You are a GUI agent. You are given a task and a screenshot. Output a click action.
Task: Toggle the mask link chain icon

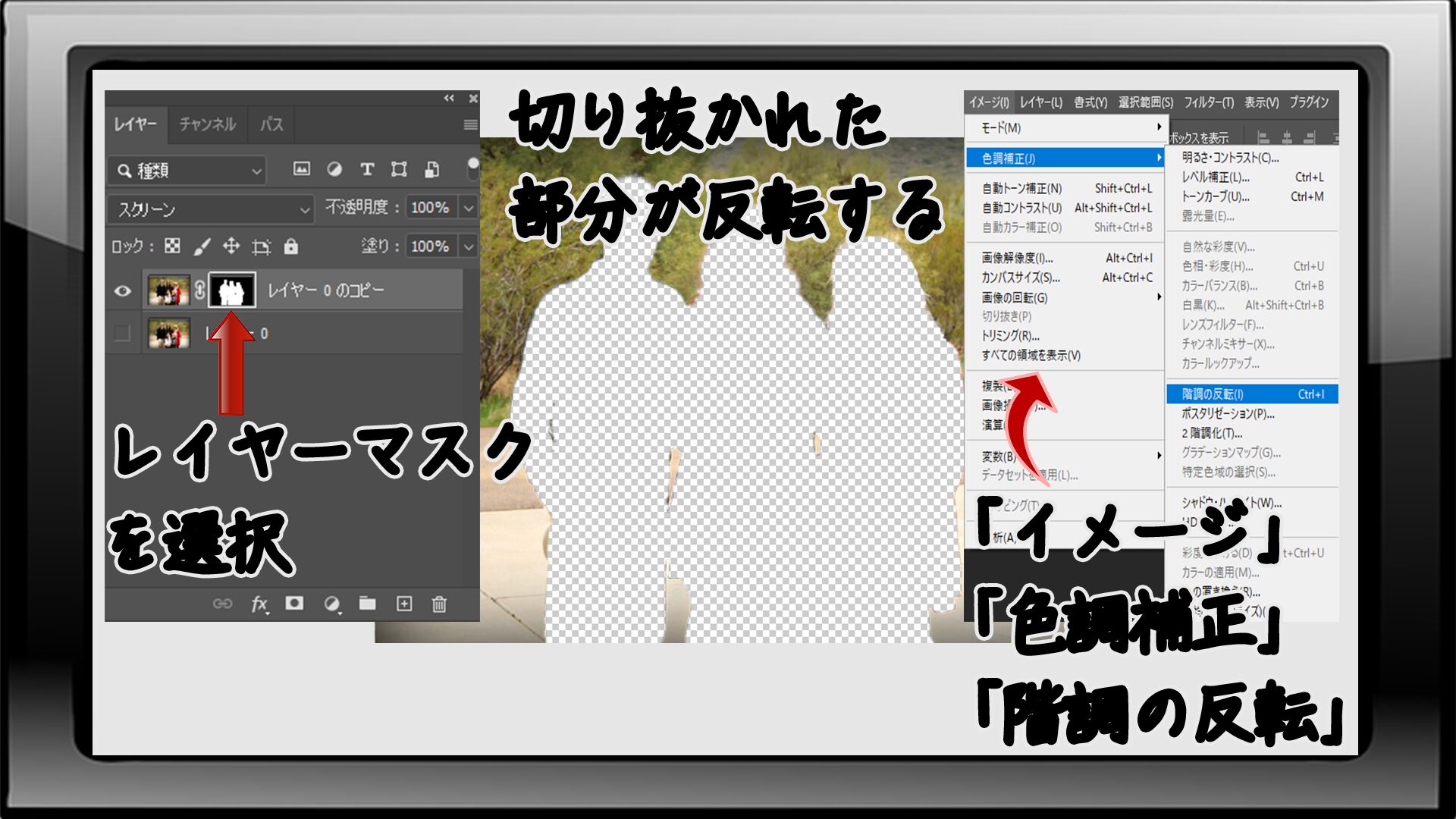pos(199,290)
